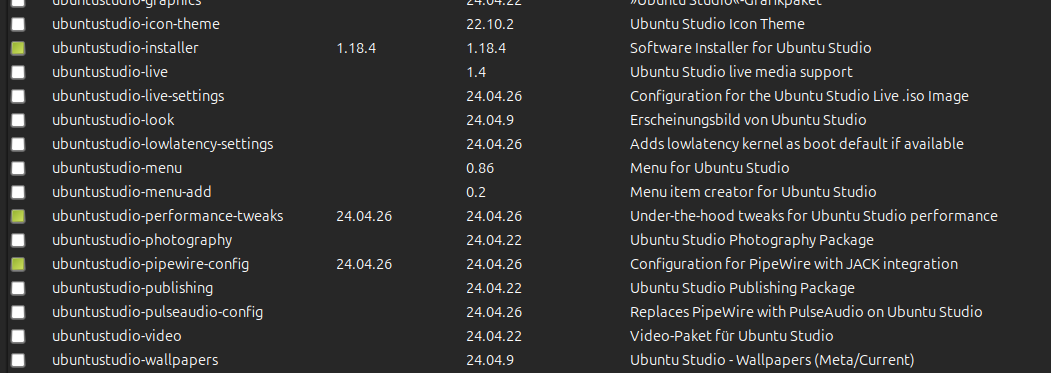Click latest version 24.04.9 in ubuntustudio-wallpapers row
The height and width of the screenshot is (373, 1051).
[490, 360]
